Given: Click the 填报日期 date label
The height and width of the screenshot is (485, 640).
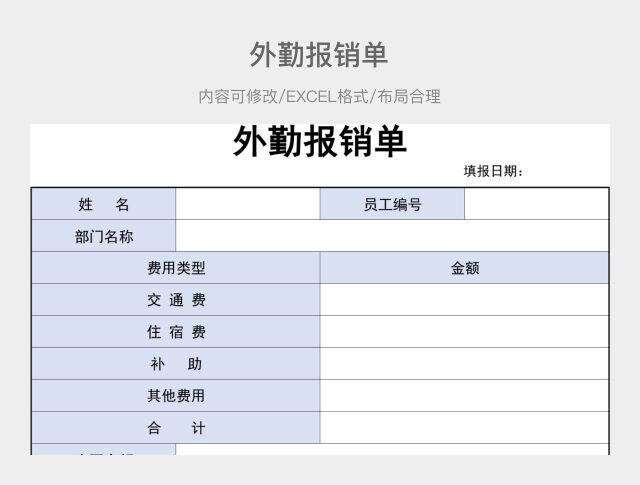Looking at the screenshot, I should click(493, 171).
